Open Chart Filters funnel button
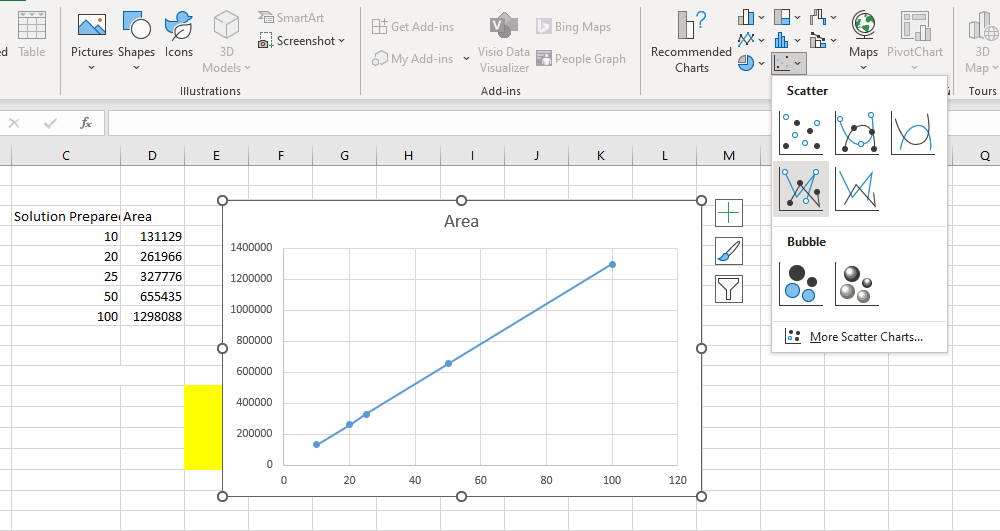Screen dimensions: 1000x531 (729, 289)
